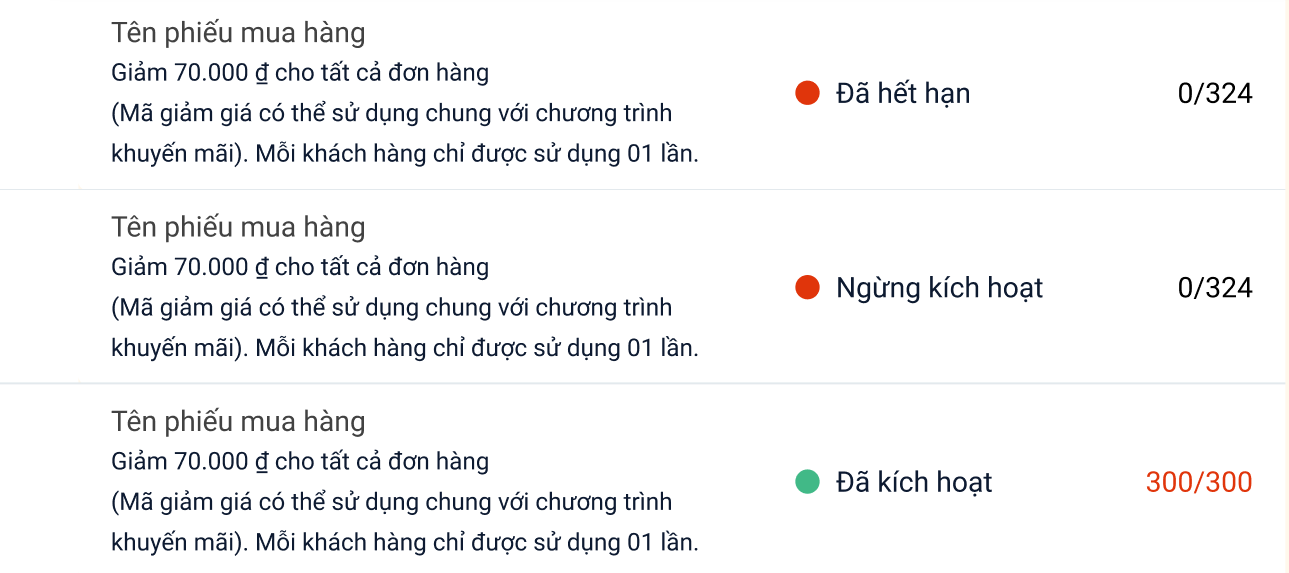This screenshot has width=1289, height=573.
Task: Click the 0/324 count in the expired voucher row
Action: click(1215, 94)
